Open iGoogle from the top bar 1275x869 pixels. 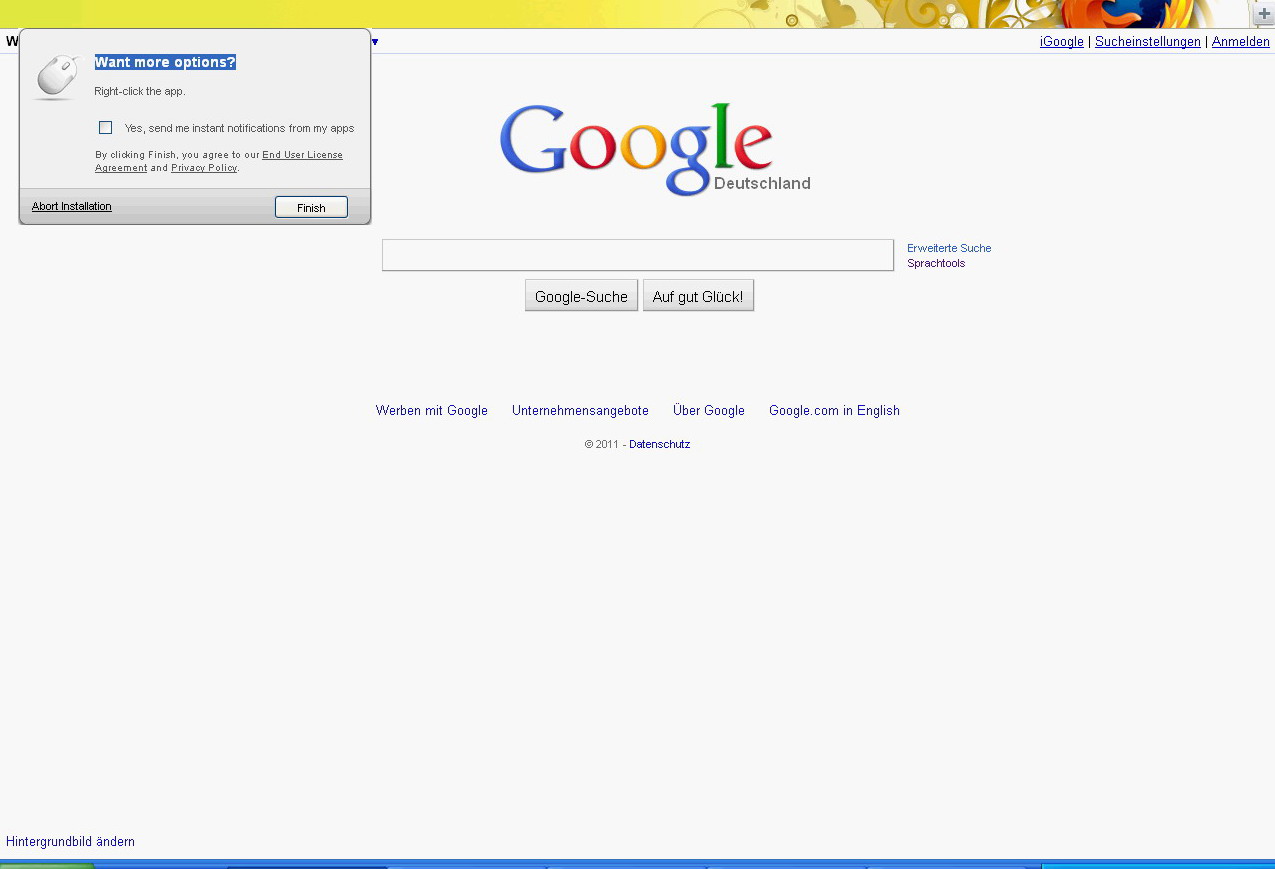pos(1062,42)
